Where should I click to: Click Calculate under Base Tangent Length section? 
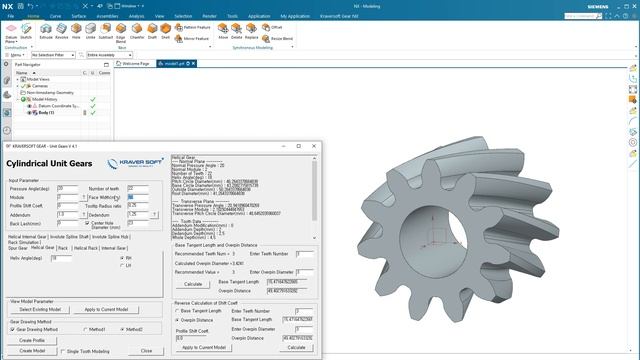(193, 284)
